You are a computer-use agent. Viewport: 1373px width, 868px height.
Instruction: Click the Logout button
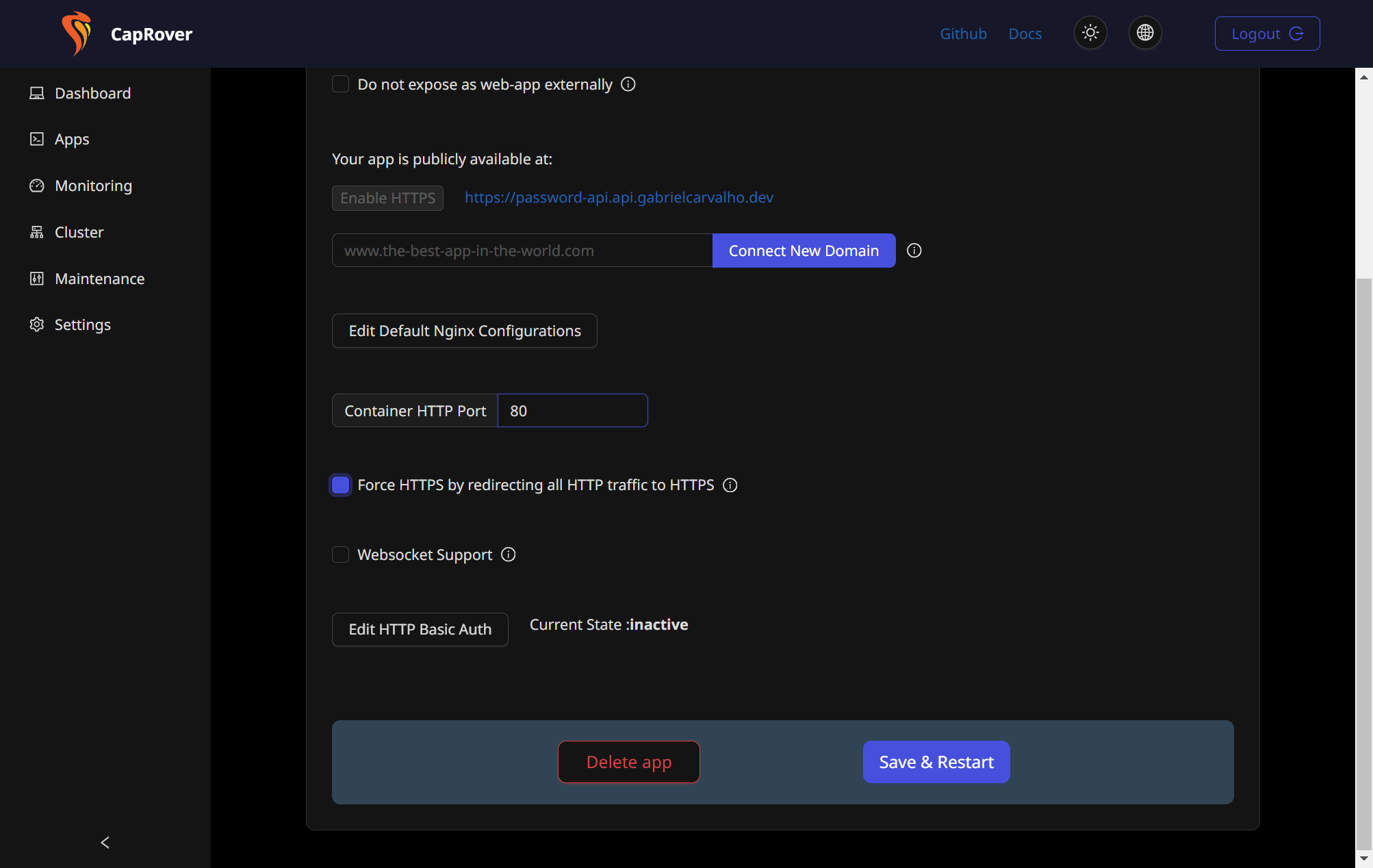pos(1267,34)
